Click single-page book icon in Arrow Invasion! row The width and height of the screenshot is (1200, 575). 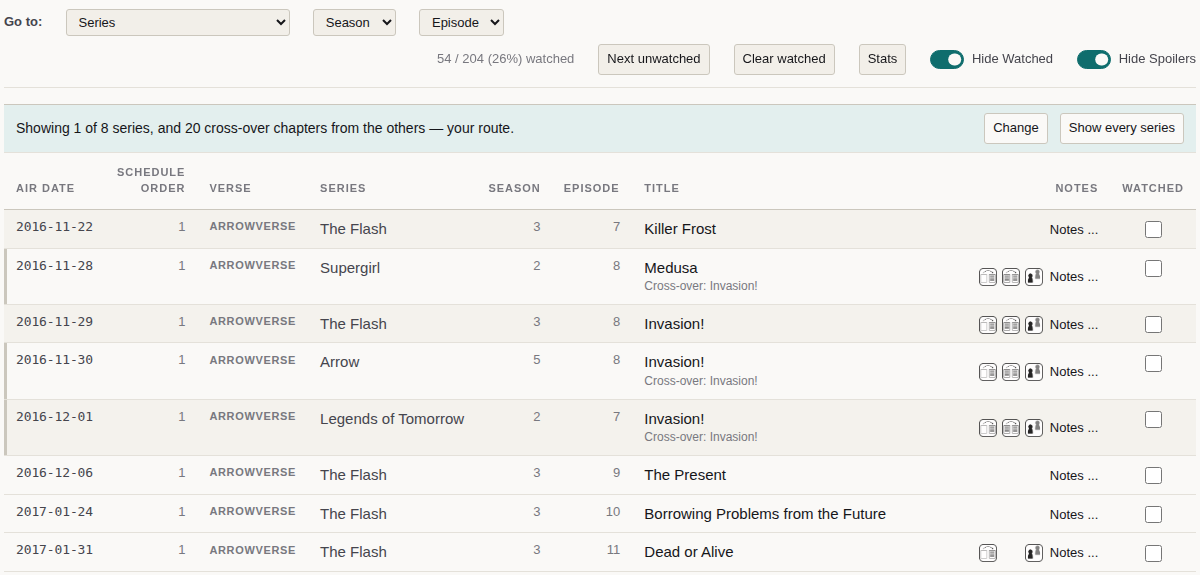(988, 371)
